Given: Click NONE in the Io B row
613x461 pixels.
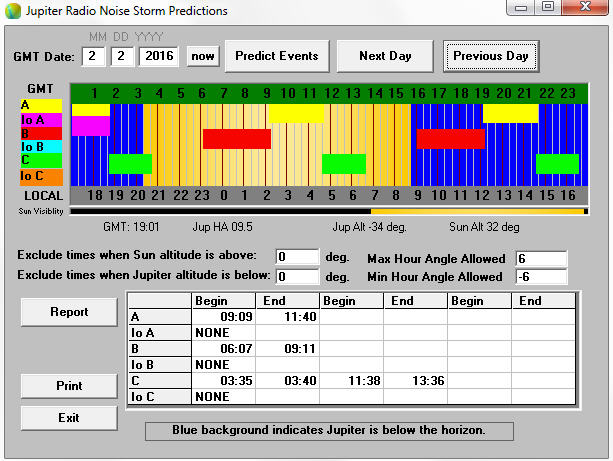Looking at the screenshot, I should [212, 365].
